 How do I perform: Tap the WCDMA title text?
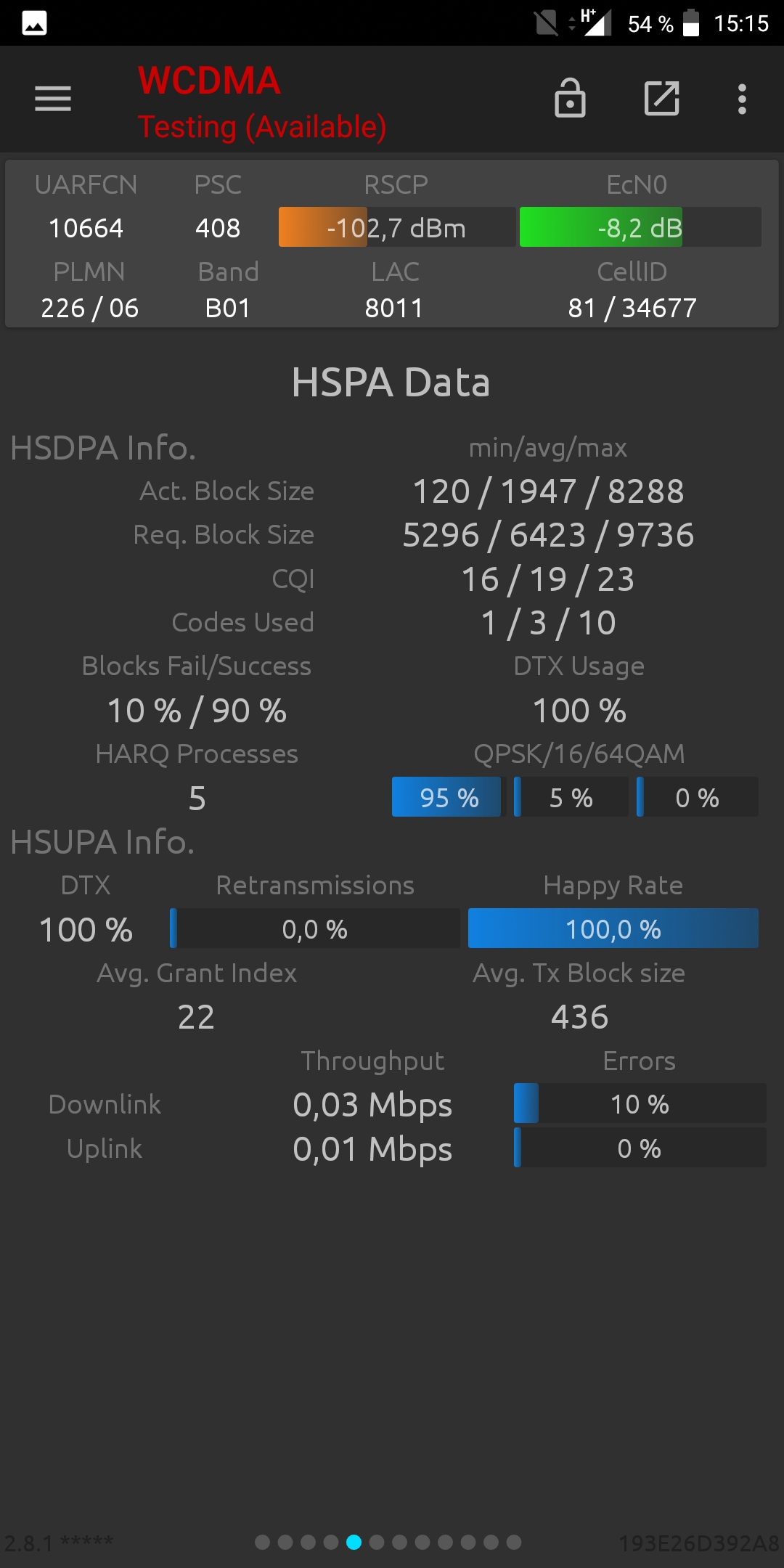point(209,81)
